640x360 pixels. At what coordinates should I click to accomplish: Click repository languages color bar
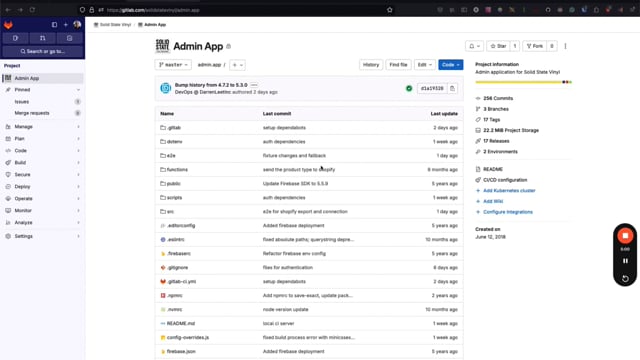click(523, 82)
